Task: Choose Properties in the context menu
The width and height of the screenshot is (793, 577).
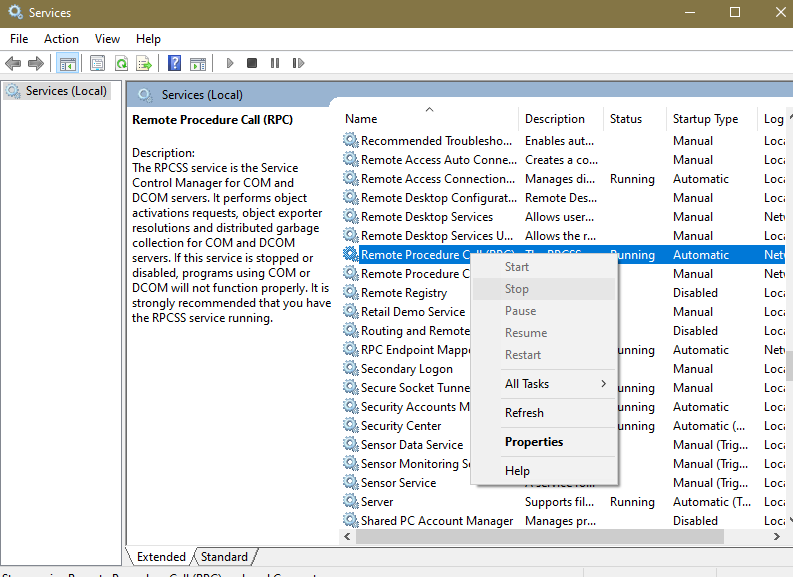Action: [x=544, y=442]
